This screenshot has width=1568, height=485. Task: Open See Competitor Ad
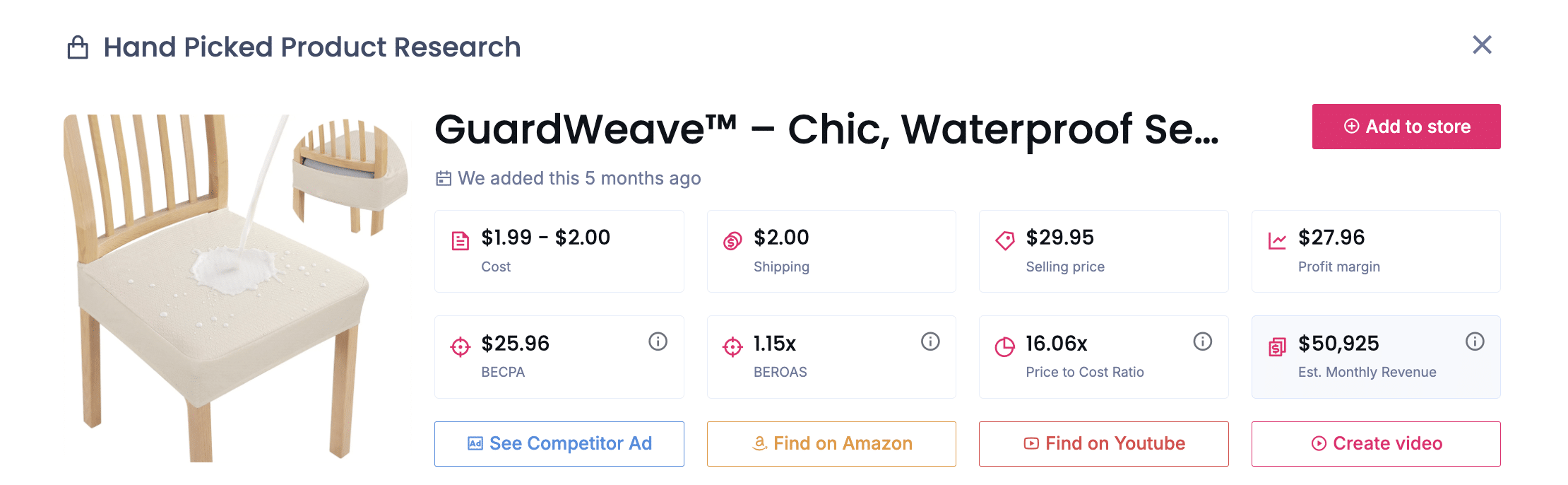point(559,443)
